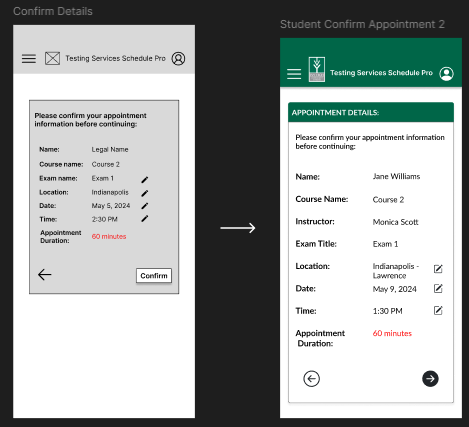Edit Date pencil icon beside May 5, 2024
The height and width of the screenshot is (427, 469).
click(144, 206)
